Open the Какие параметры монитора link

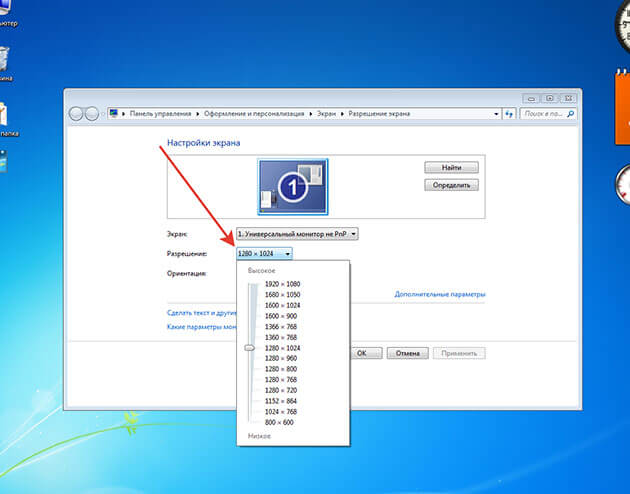(202, 327)
